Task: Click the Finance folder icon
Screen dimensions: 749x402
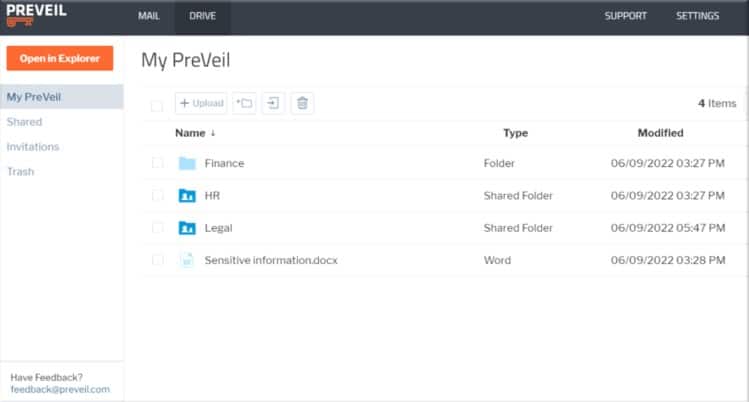Action: click(187, 163)
